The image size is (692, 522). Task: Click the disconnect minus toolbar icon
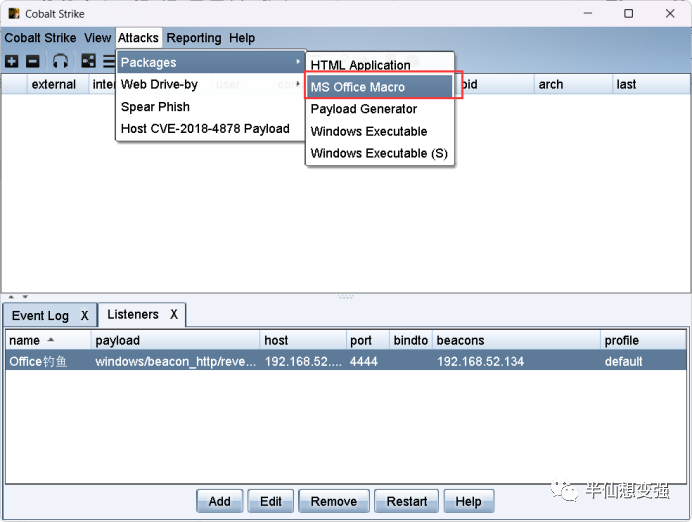pos(33,61)
